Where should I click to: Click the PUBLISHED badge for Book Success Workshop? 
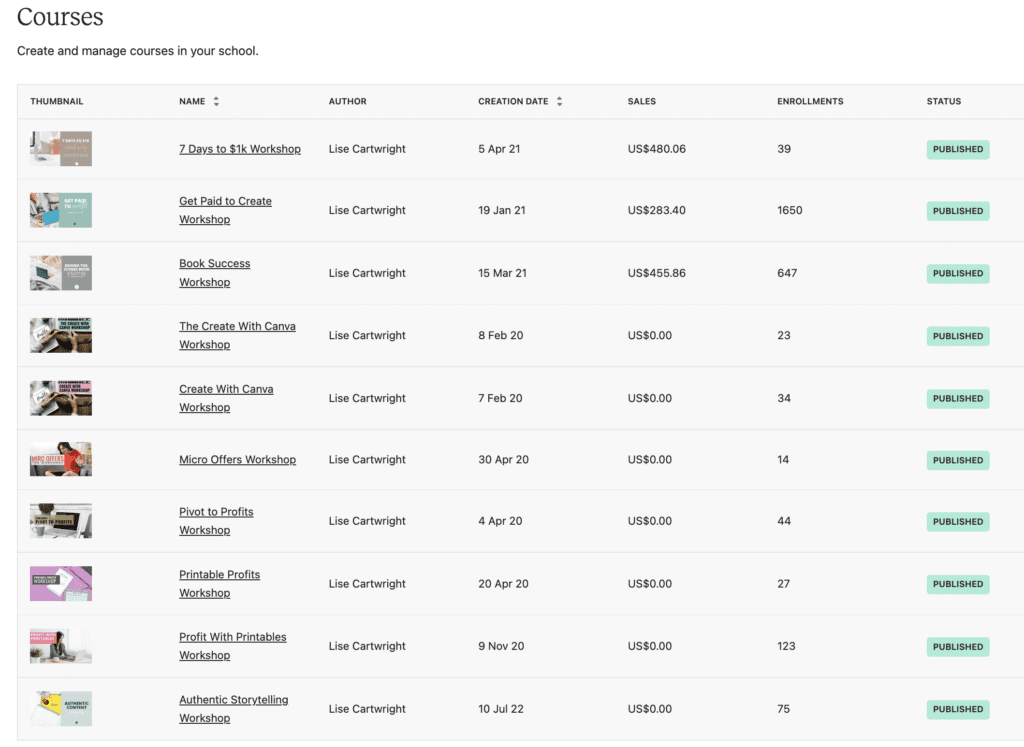[x=957, y=273]
